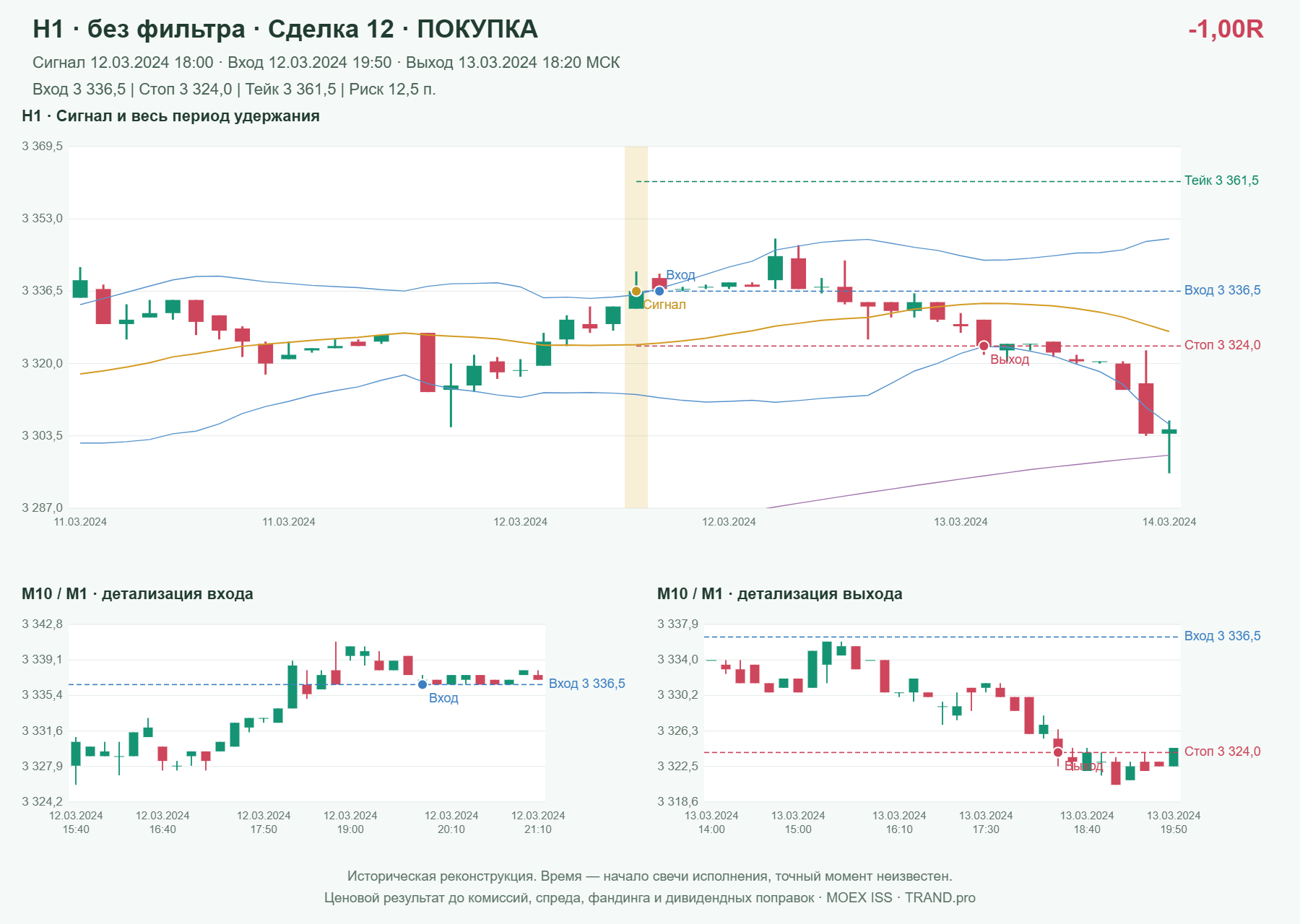Click the 3 318,6 axis label in exit chart
The image size is (1300, 924).
(x=677, y=801)
